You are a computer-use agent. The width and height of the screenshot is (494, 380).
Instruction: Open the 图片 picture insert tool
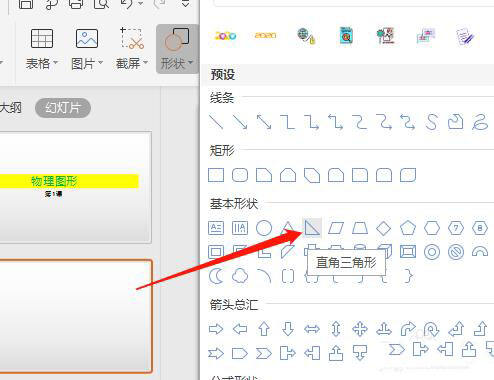(x=87, y=49)
